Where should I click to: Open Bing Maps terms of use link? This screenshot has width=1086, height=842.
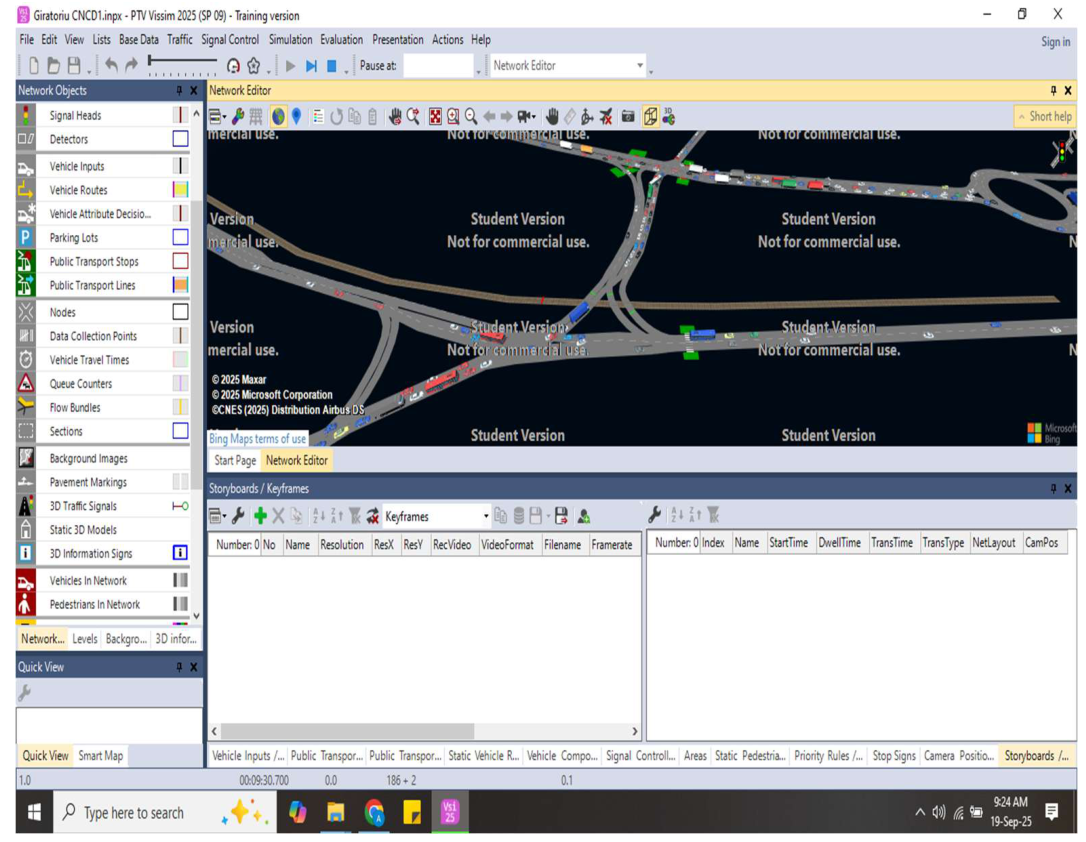click(x=257, y=438)
